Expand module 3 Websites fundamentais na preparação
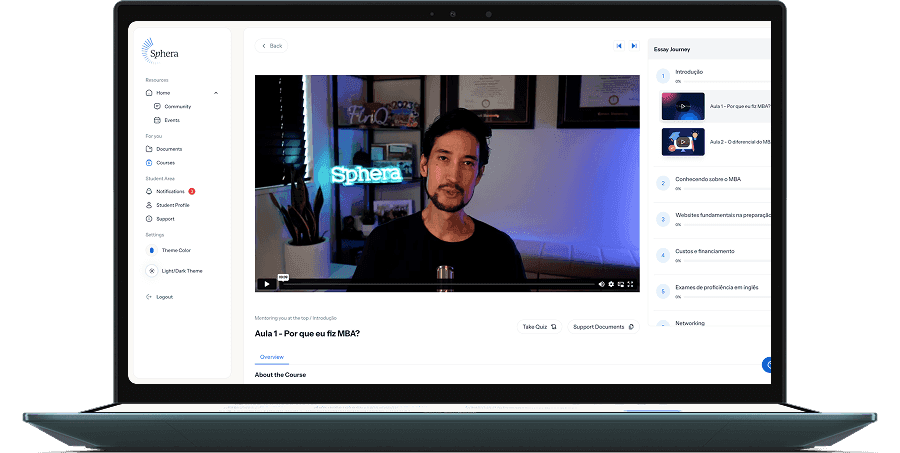Image resolution: width=900 pixels, height=453 pixels. [x=713, y=219]
